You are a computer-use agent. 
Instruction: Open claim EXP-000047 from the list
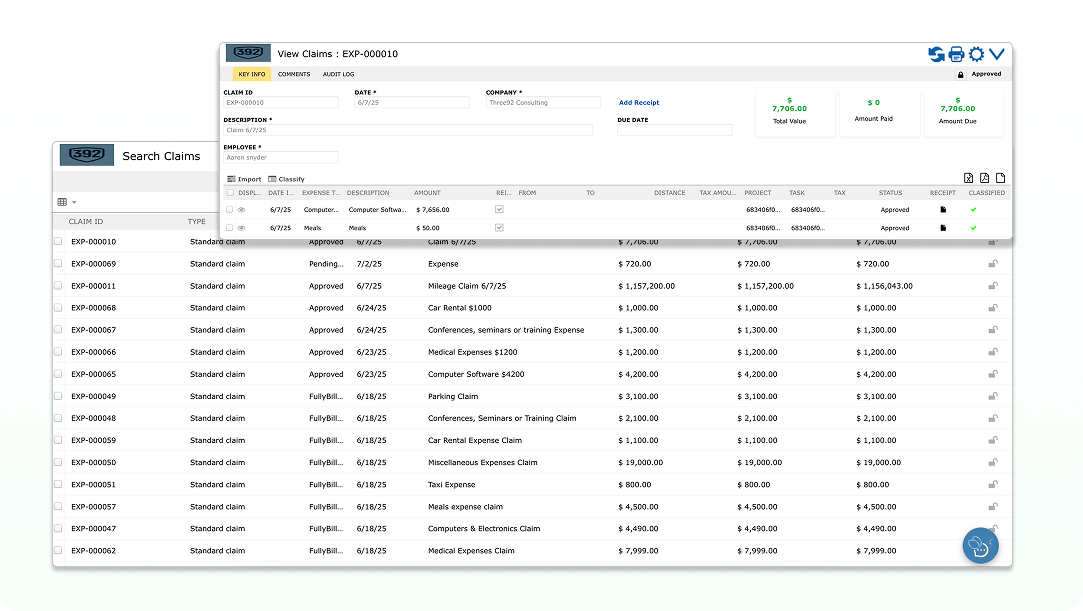[x=93, y=529]
